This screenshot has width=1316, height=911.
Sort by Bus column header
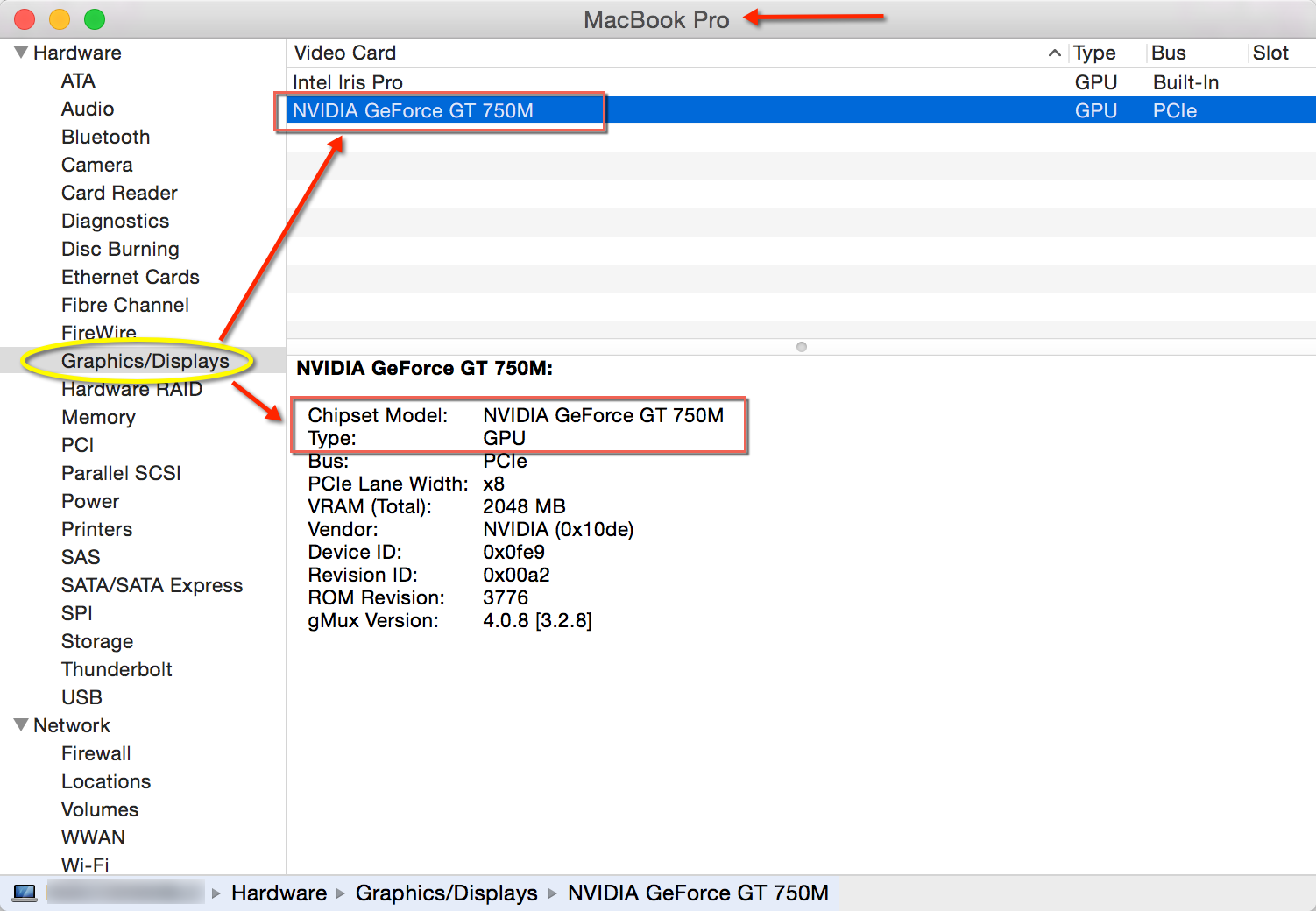coord(1169,53)
